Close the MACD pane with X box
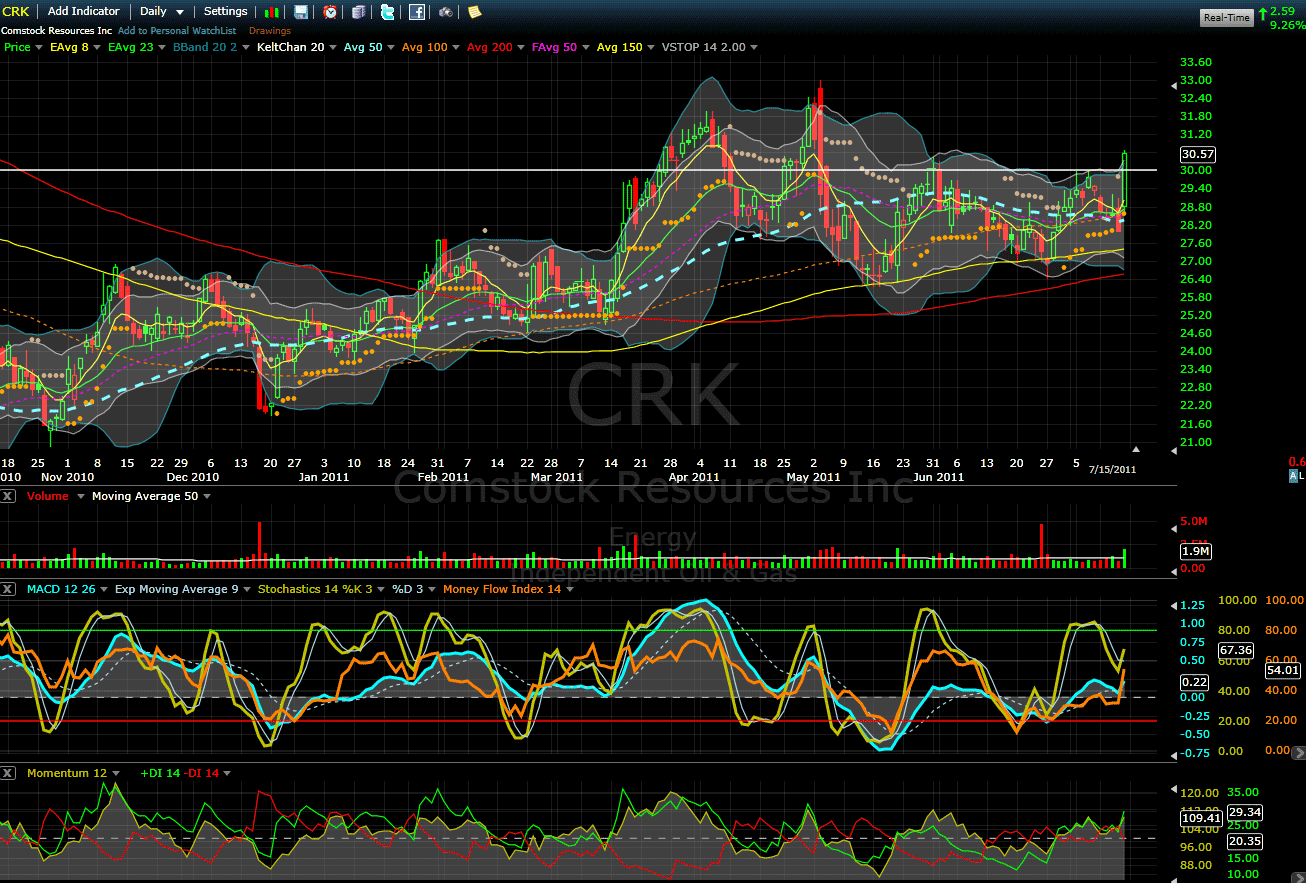Screen dimensions: 1306x883 pos(9,589)
